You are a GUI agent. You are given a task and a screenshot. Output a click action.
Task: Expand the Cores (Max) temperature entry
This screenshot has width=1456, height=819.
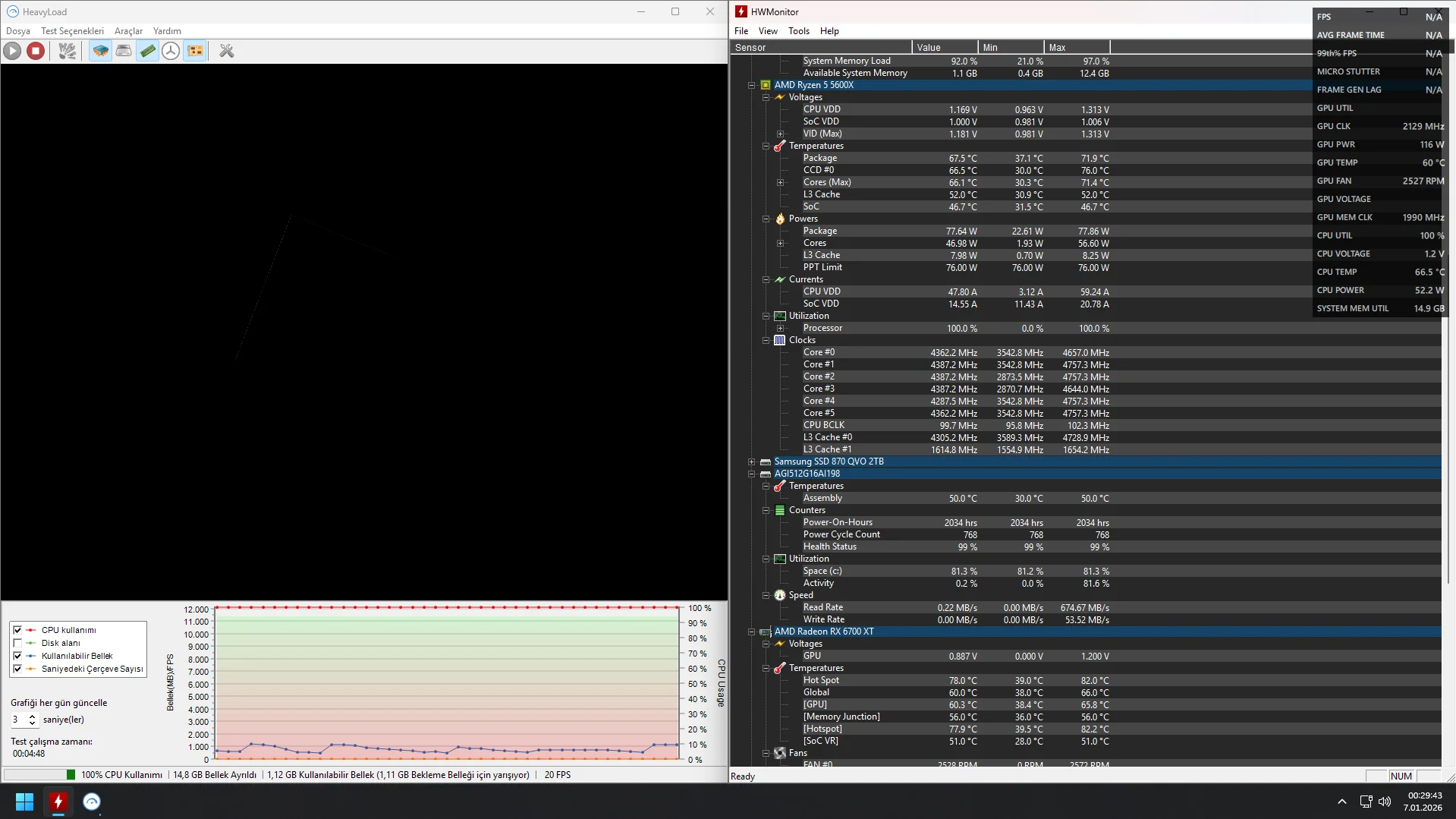click(780, 182)
